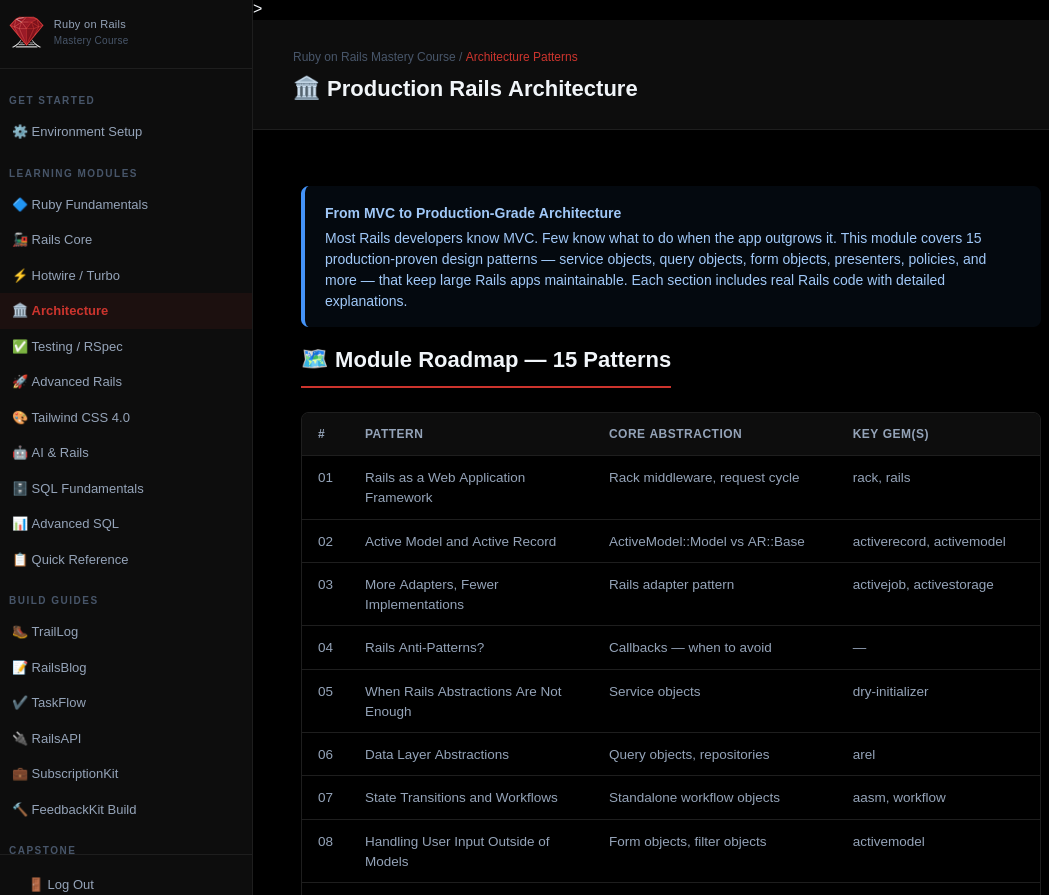Click the train icon next to Rails Core
This screenshot has width=1049, height=895.
(20, 239)
